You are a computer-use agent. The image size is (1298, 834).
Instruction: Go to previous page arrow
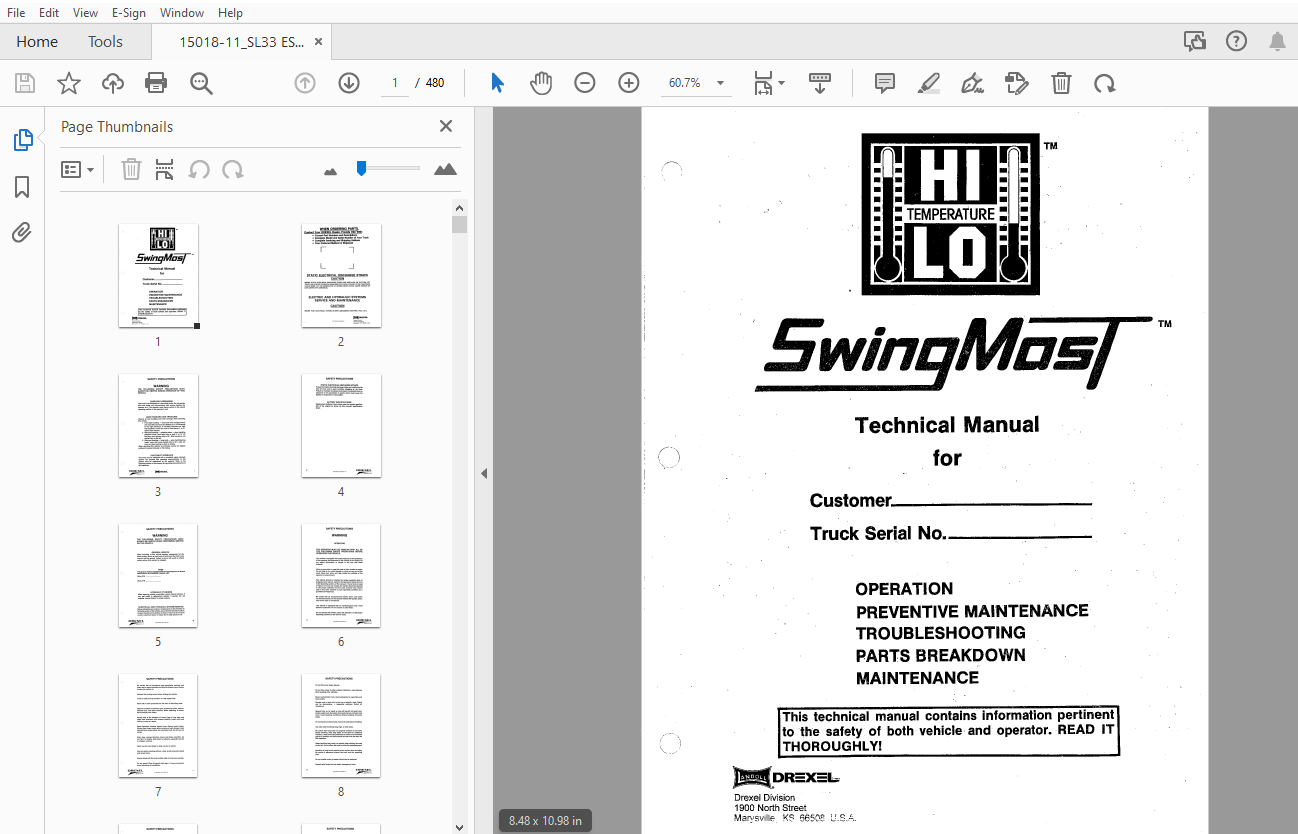click(305, 83)
